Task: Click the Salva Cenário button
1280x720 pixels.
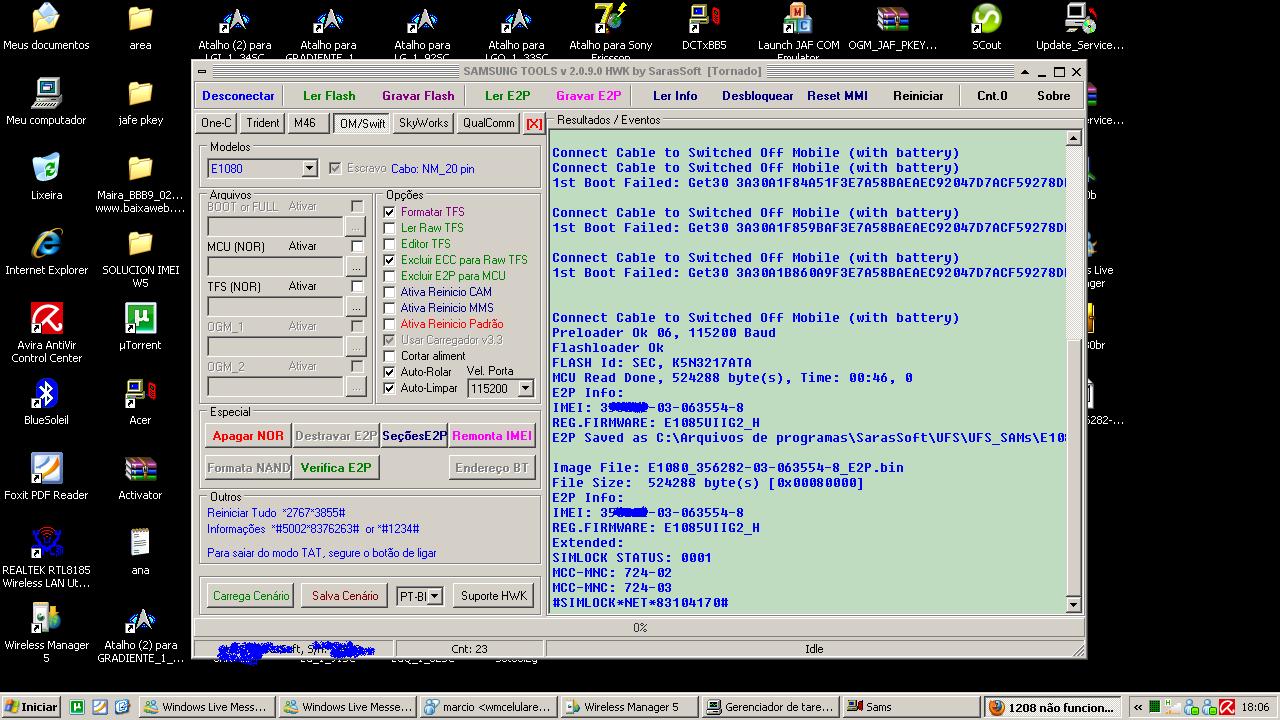Action: coord(345,596)
